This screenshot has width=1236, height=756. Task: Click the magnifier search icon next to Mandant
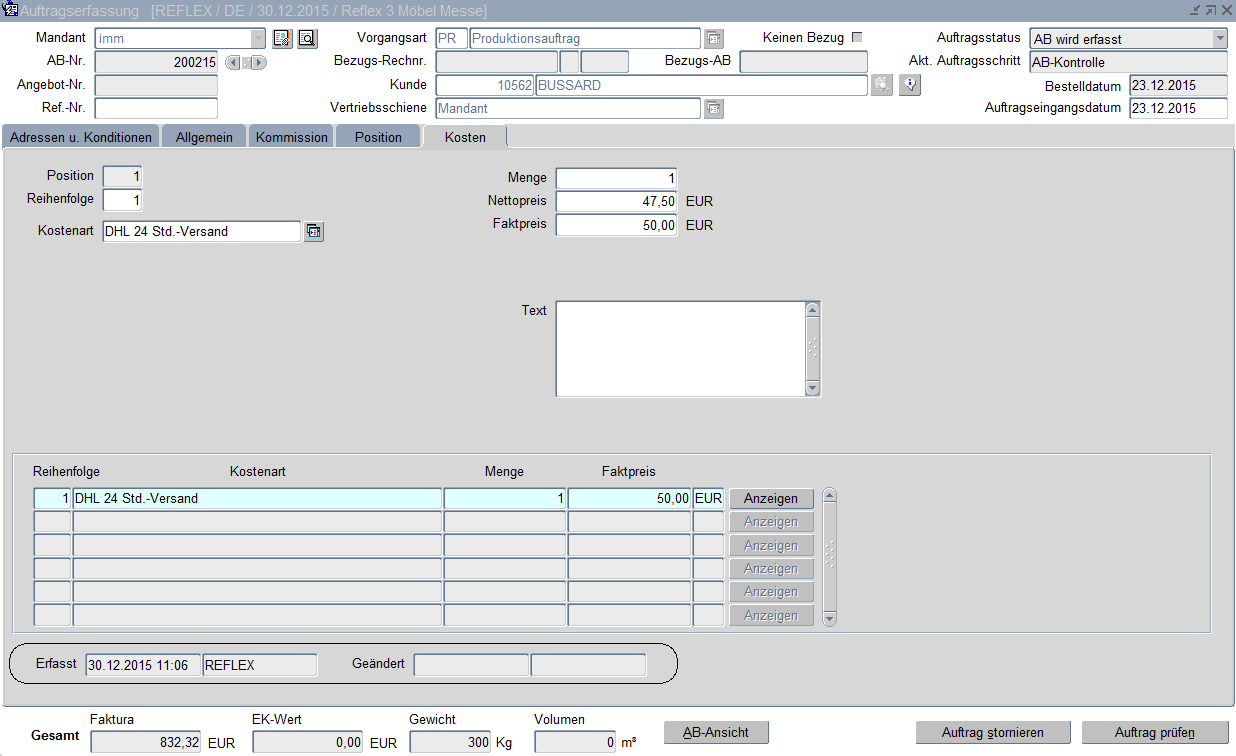(306, 39)
